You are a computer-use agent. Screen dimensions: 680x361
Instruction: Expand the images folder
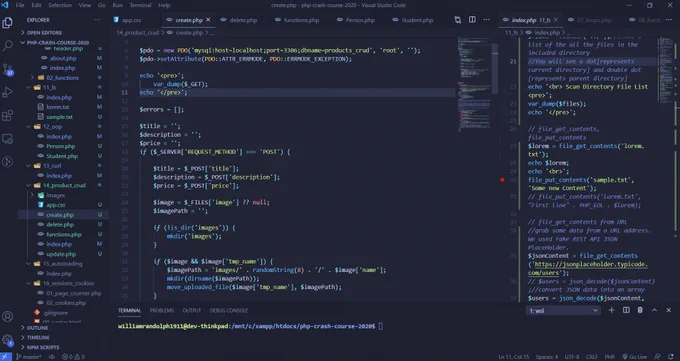pos(55,195)
